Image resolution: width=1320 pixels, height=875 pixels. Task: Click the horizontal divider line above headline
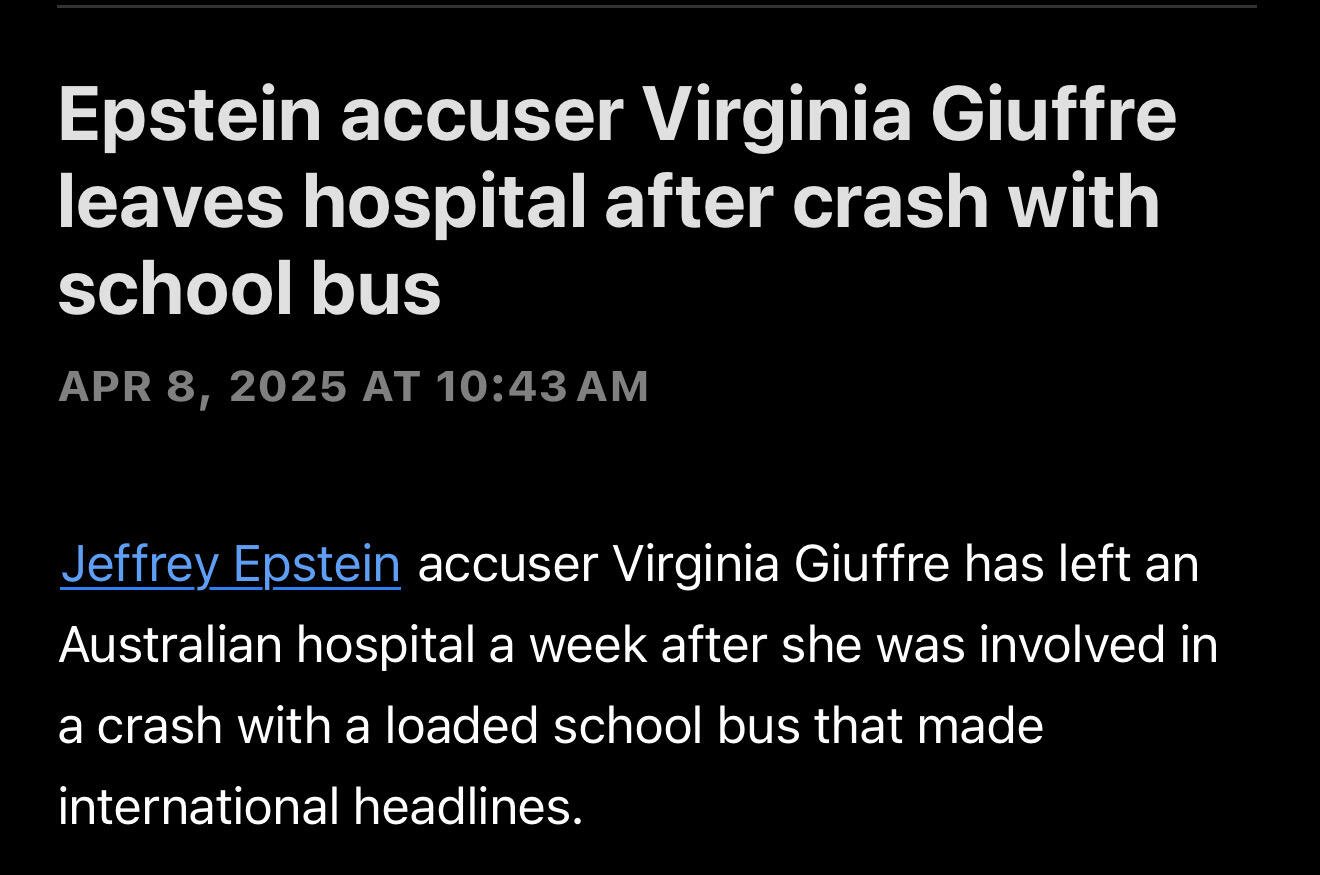pyautogui.click(x=656, y=6)
